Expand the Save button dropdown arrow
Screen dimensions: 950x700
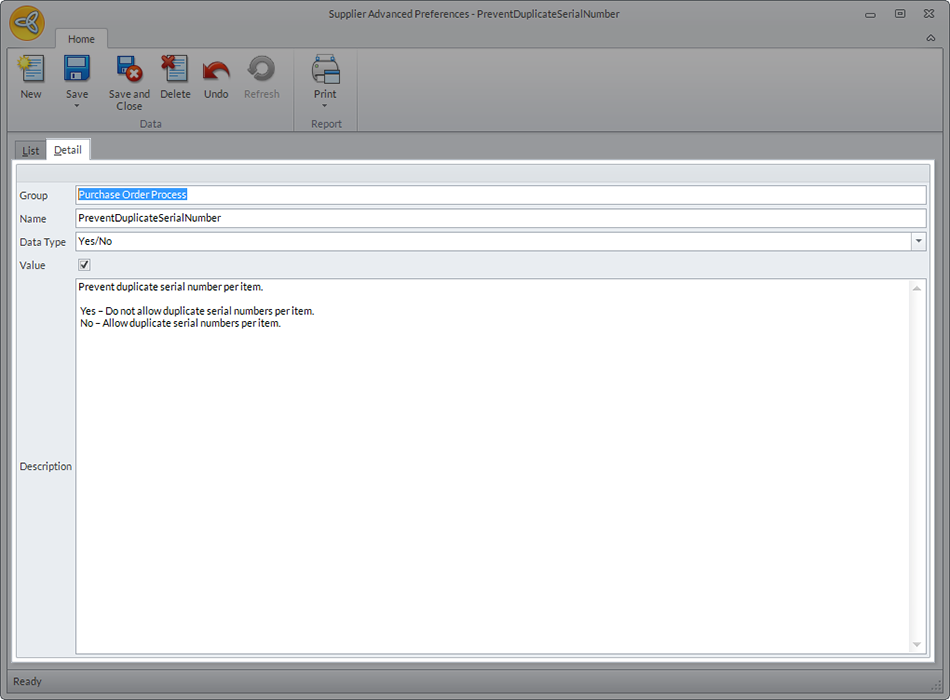click(77, 105)
